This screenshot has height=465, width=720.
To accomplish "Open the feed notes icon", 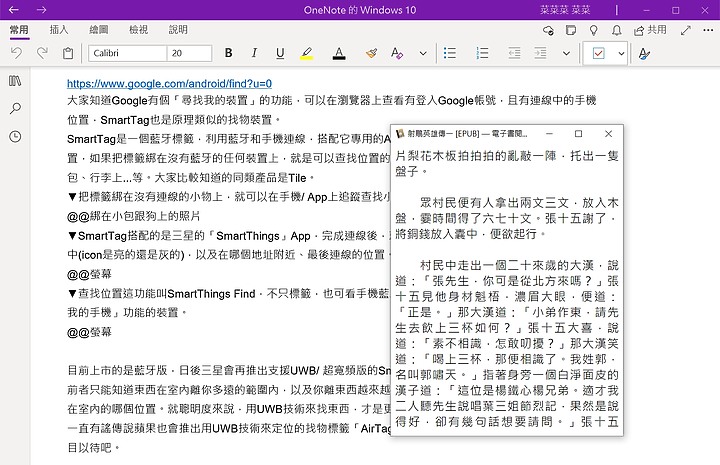I will click(571, 30).
